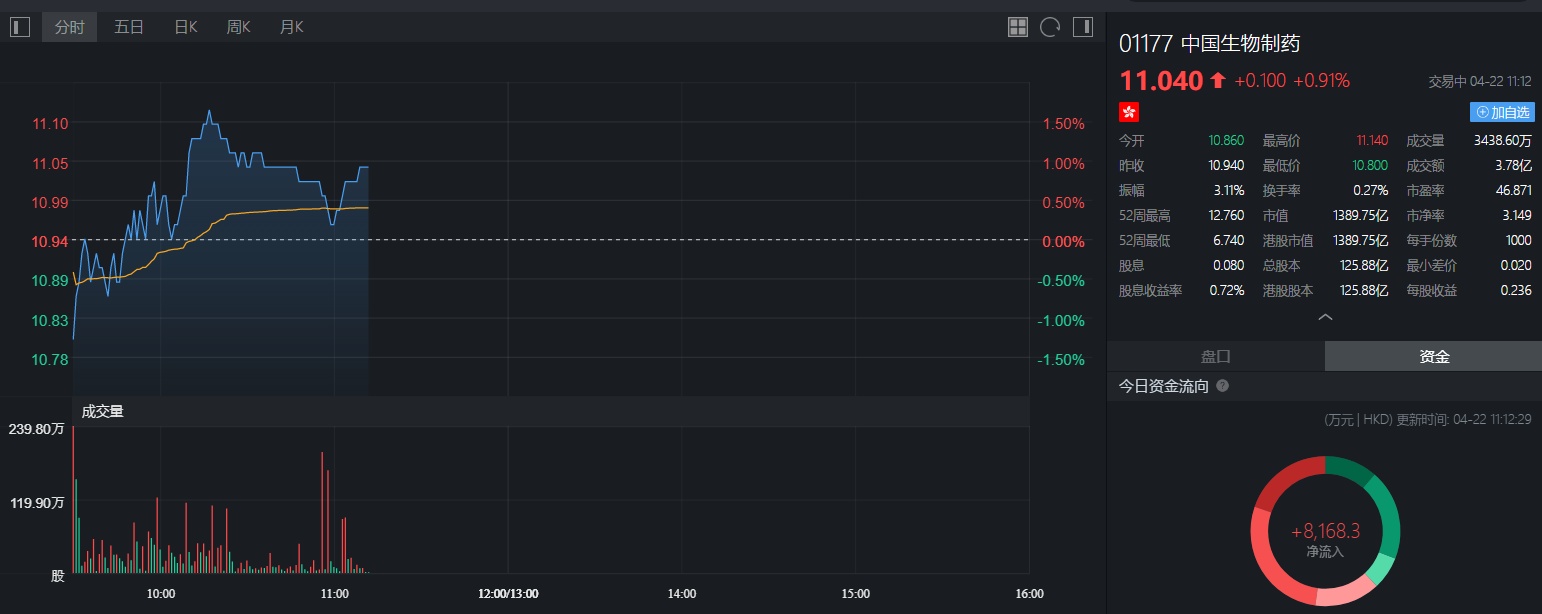Click the 股息 value 0.080

(1228, 266)
